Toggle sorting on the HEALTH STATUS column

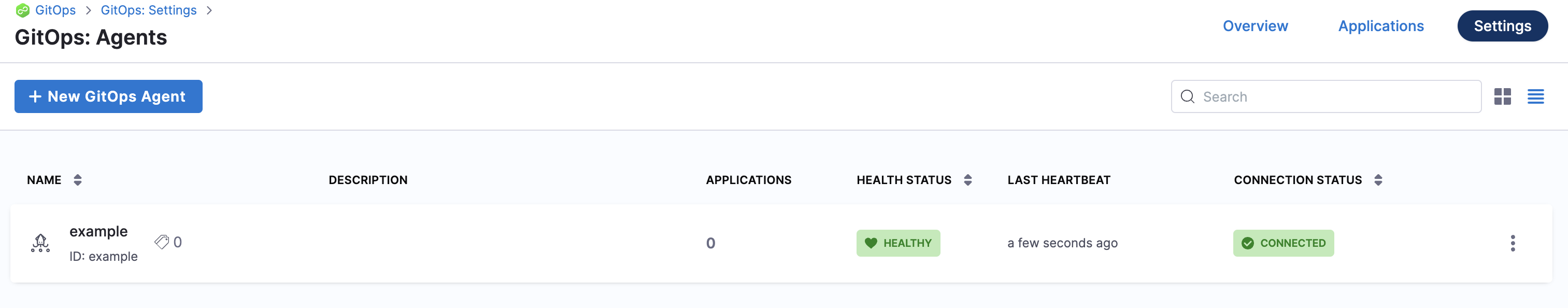click(967, 179)
